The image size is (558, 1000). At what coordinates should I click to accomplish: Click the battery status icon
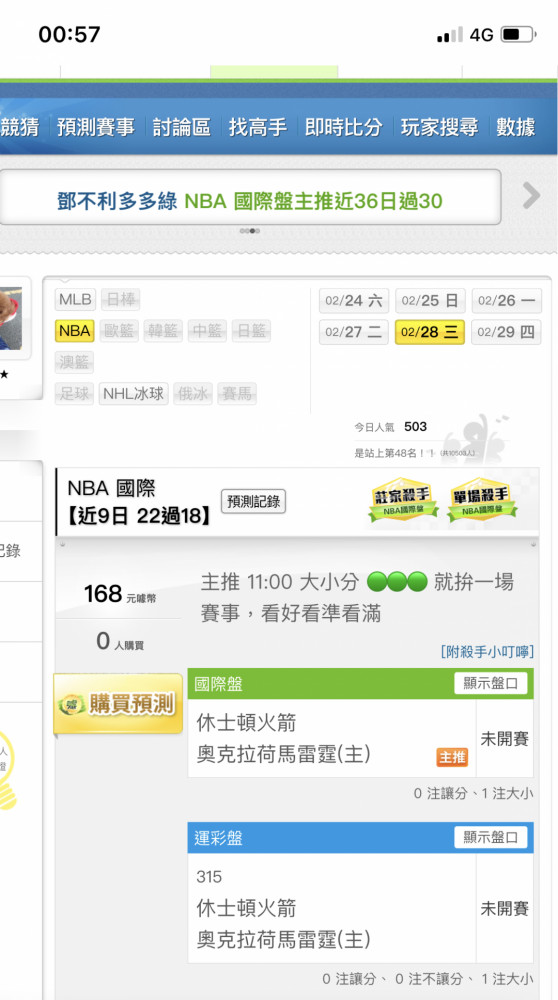pos(518,34)
